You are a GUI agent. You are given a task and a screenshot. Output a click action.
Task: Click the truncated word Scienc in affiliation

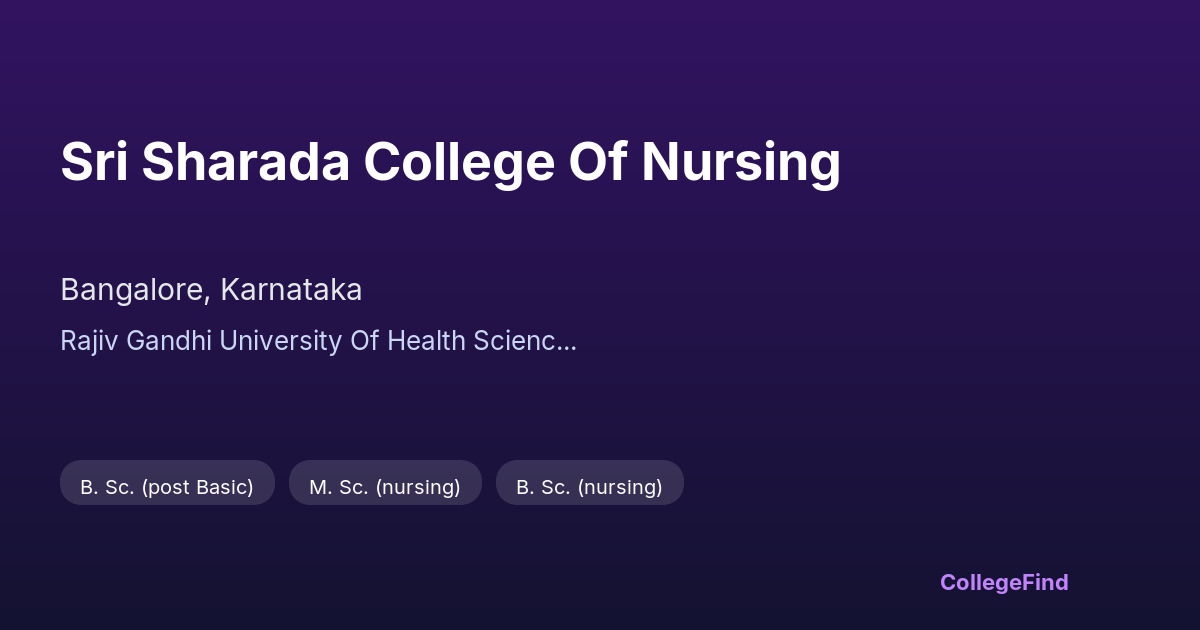[512, 341]
